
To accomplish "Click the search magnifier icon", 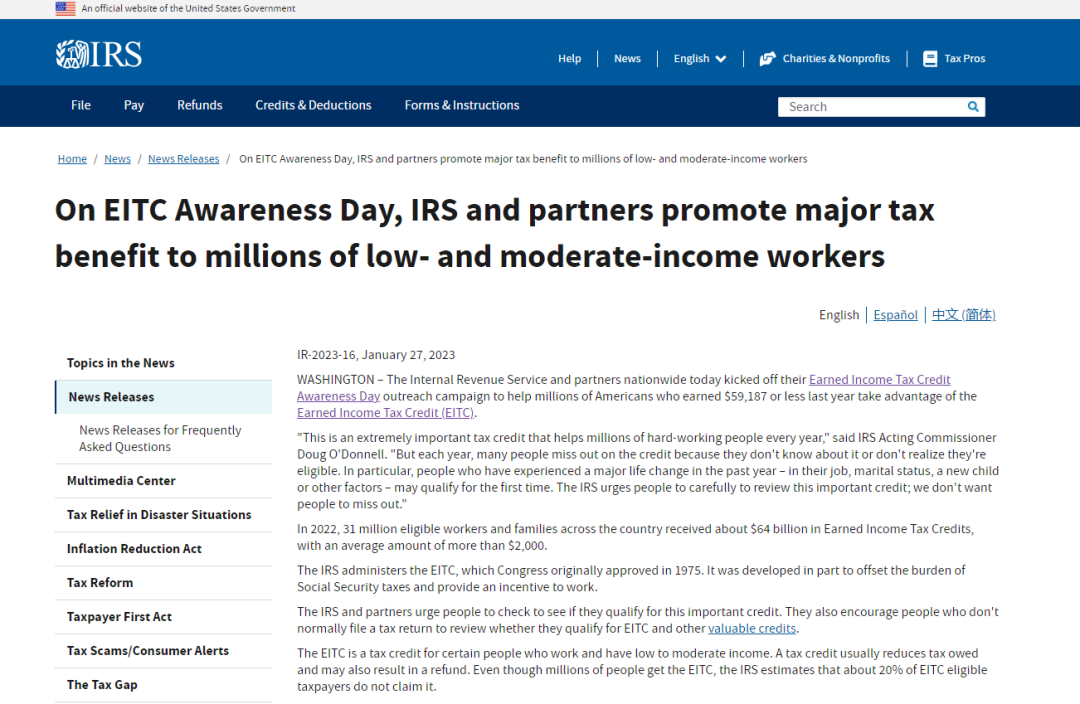I will pyautogui.click(x=973, y=107).
